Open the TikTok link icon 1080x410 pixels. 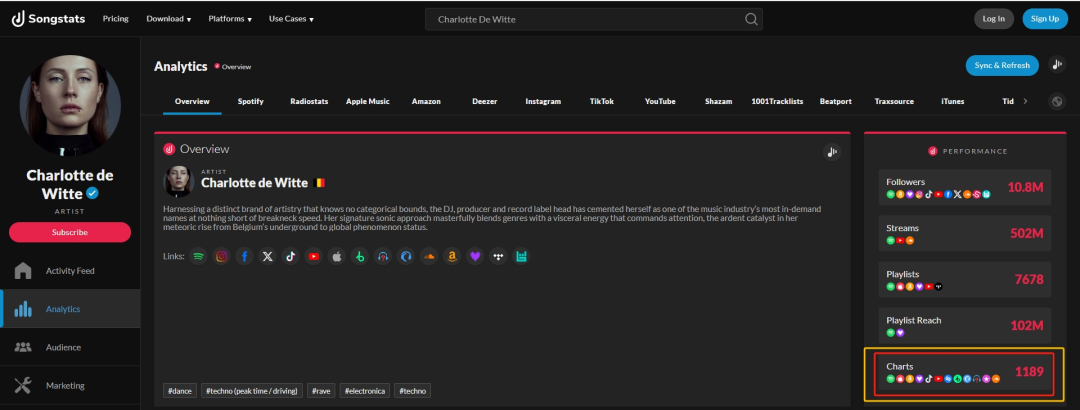click(x=291, y=256)
